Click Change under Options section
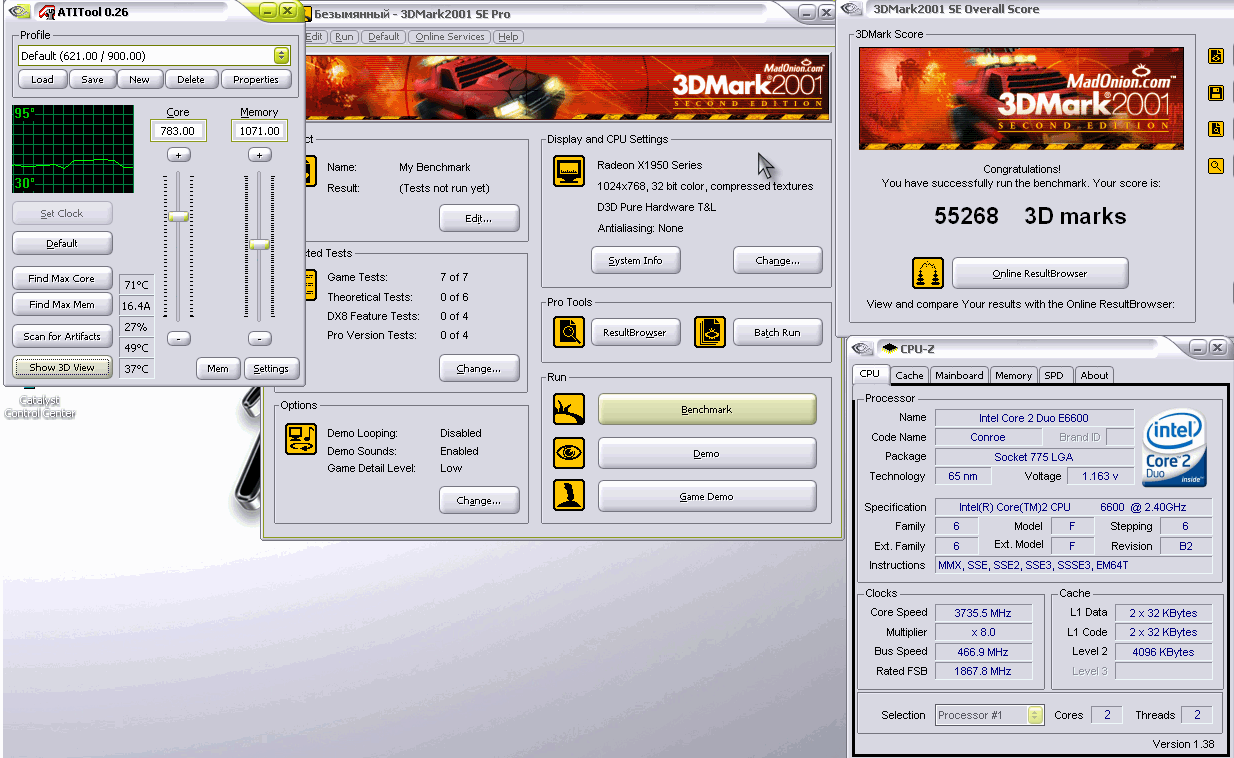Image resolution: width=1234 pixels, height=758 pixels. click(479, 500)
